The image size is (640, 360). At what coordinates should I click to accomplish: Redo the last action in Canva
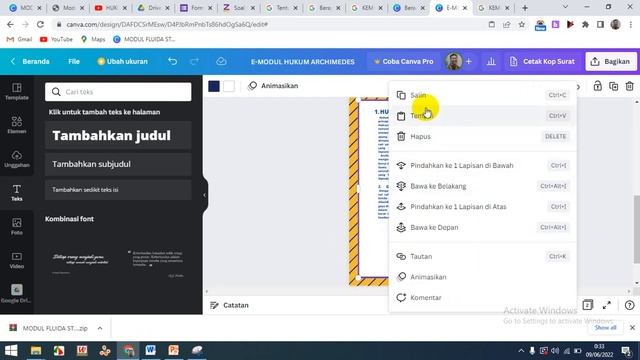pos(194,61)
